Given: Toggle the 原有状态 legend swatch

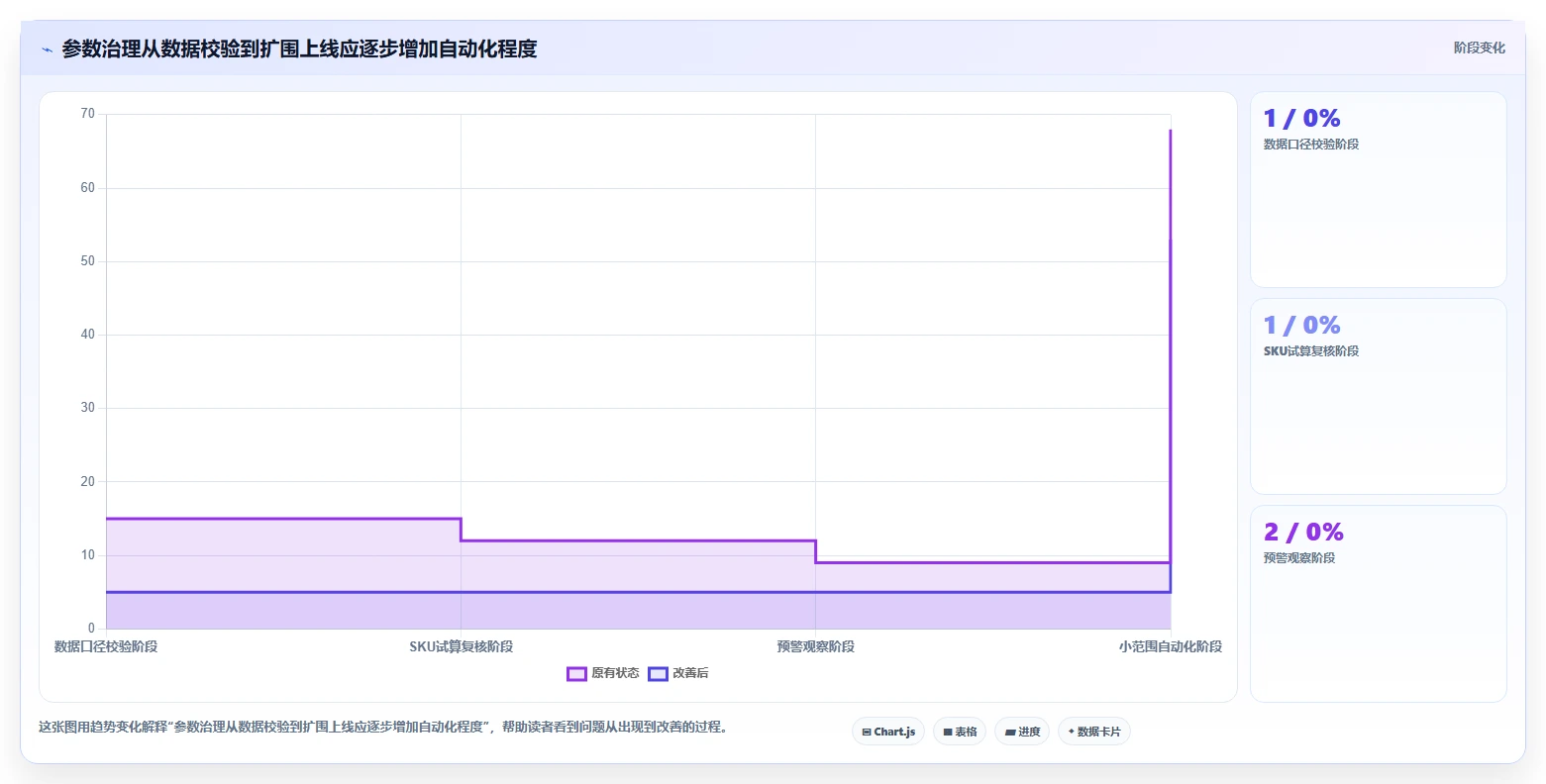Looking at the screenshot, I should pos(576,674).
